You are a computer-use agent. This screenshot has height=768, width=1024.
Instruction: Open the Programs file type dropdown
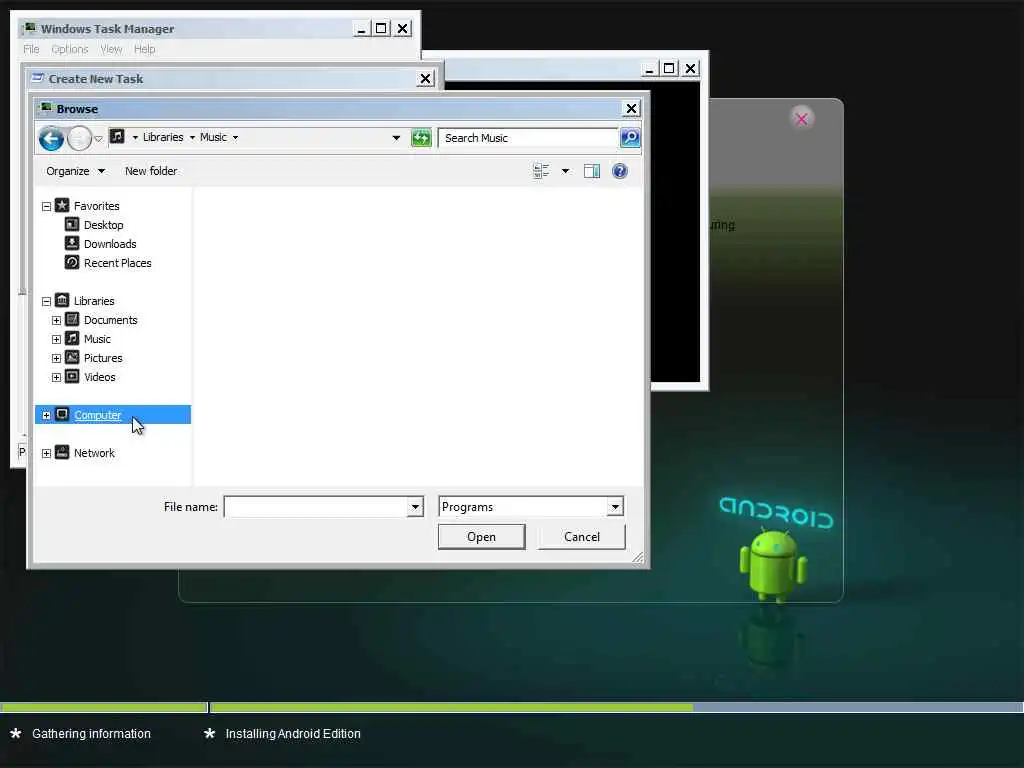coord(615,507)
